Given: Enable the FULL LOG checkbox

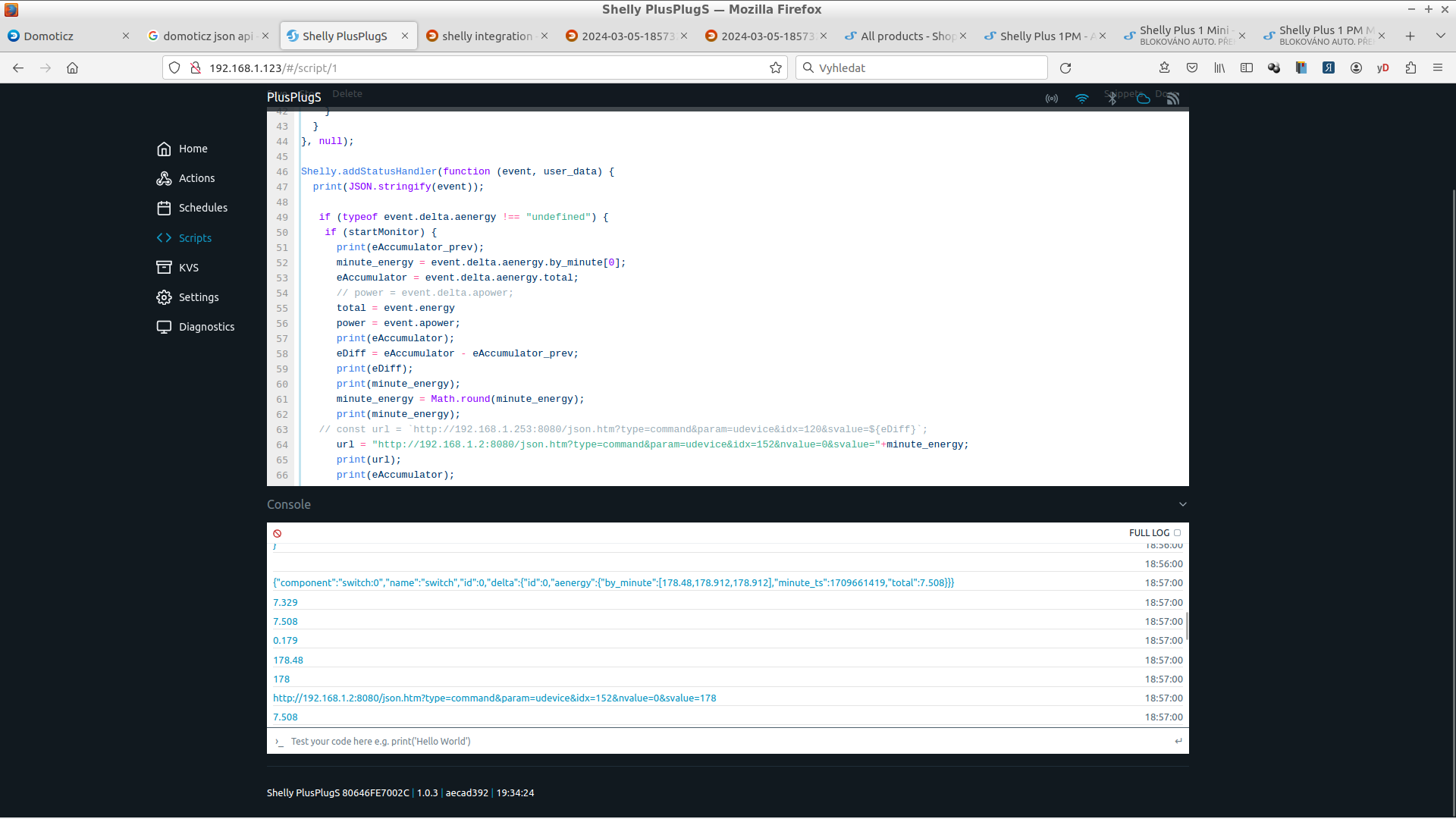Looking at the screenshot, I should 1177,533.
